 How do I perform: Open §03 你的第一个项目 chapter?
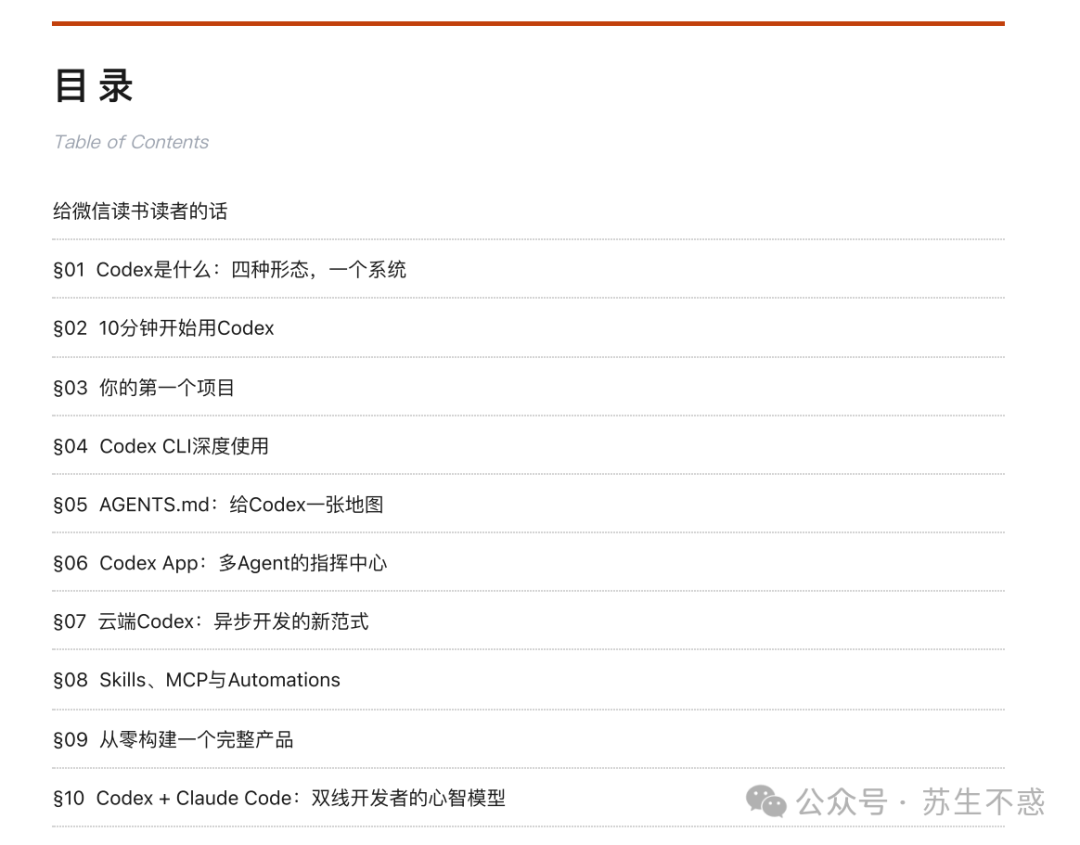[x=144, y=388]
